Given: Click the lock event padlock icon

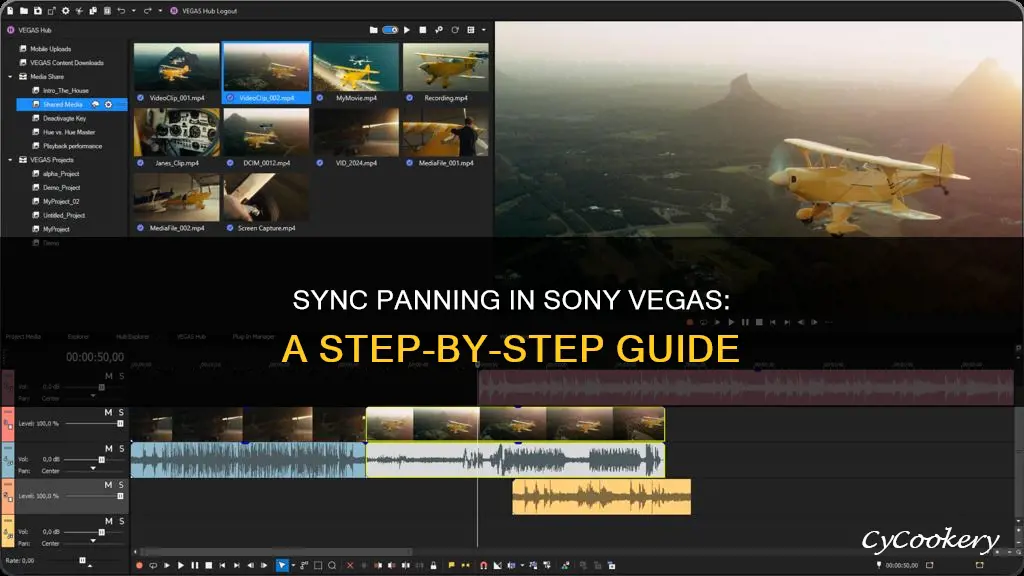Looking at the screenshot, I should [x=433, y=566].
